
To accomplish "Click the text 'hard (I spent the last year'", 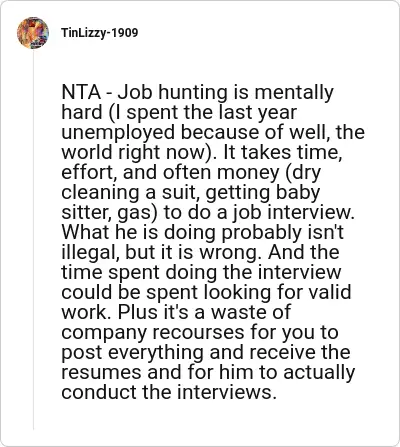I will (179, 113).
